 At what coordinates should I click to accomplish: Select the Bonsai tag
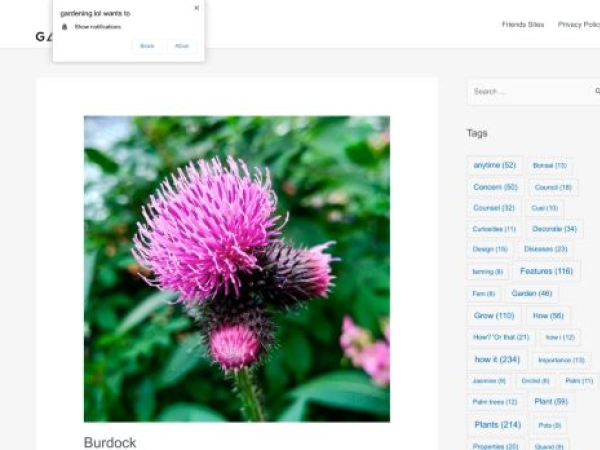pos(549,166)
